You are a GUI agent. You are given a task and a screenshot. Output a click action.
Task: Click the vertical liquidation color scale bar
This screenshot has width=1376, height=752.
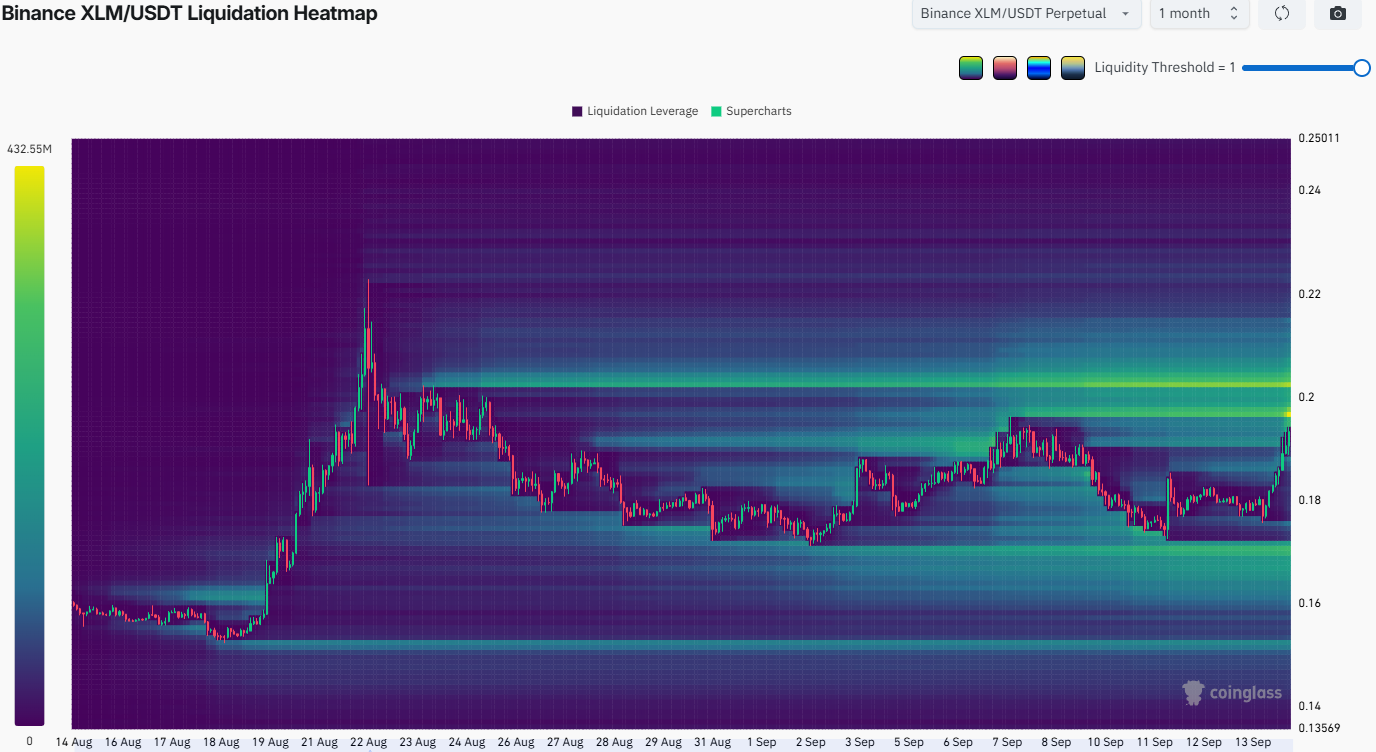pyautogui.click(x=29, y=445)
